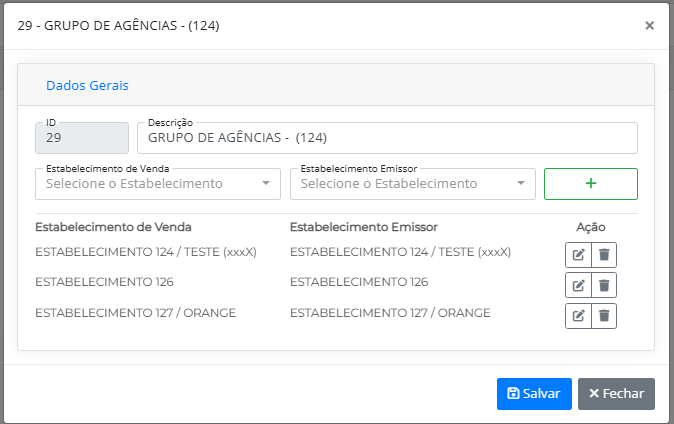
Task: Click ESTABELECIMENTO 124 / TESTE in Emissor column
Action: click(401, 252)
